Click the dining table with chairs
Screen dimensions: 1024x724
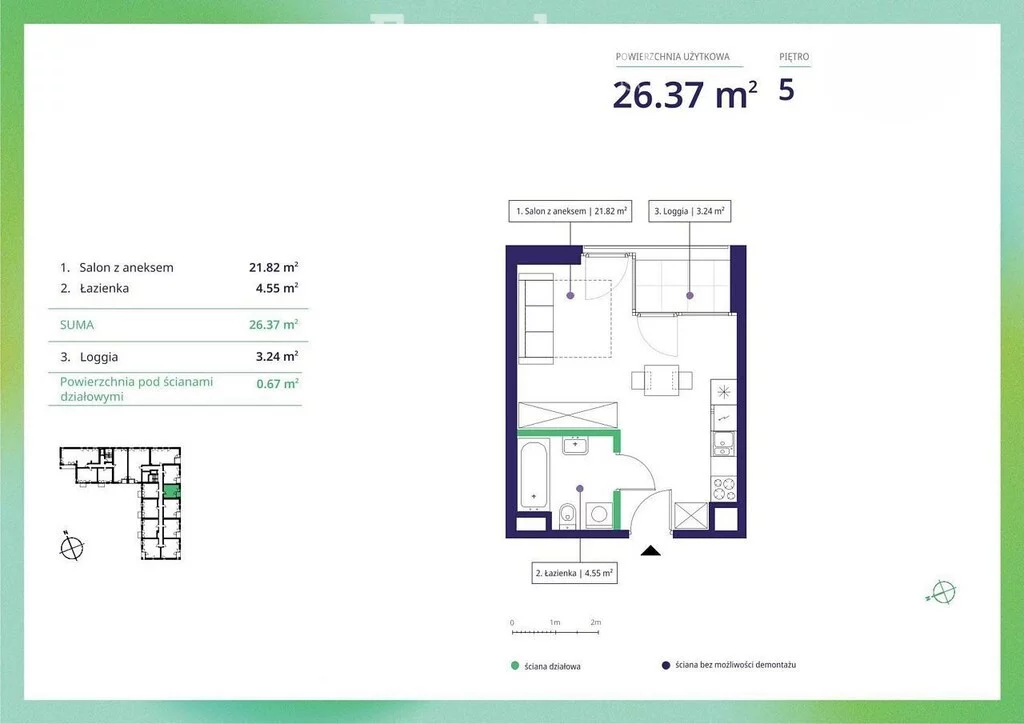(661, 379)
